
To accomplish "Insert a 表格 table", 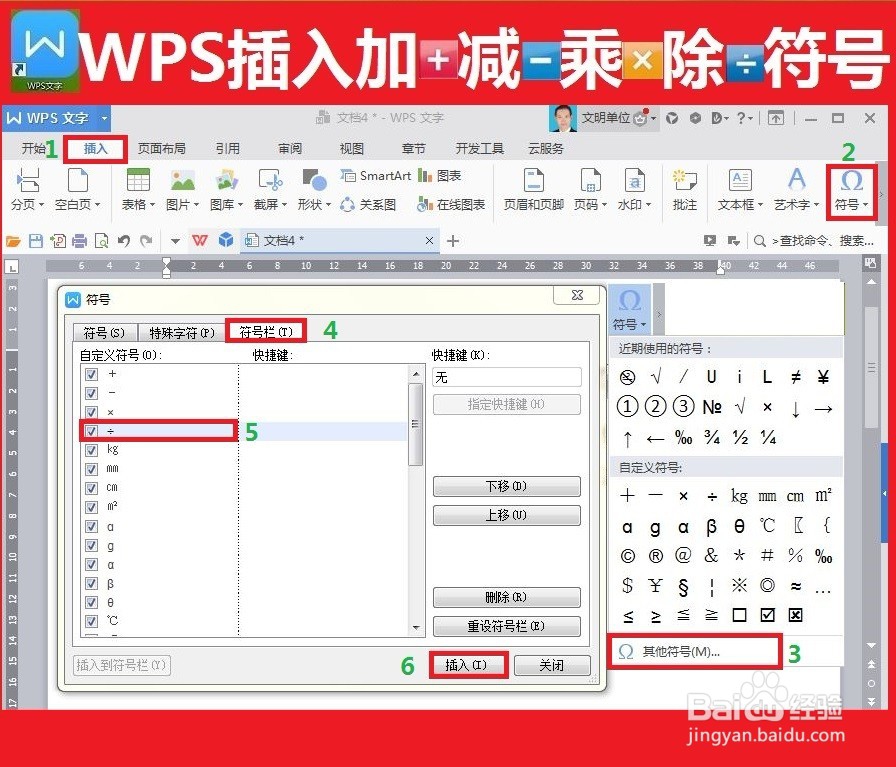I will tap(138, 189).
